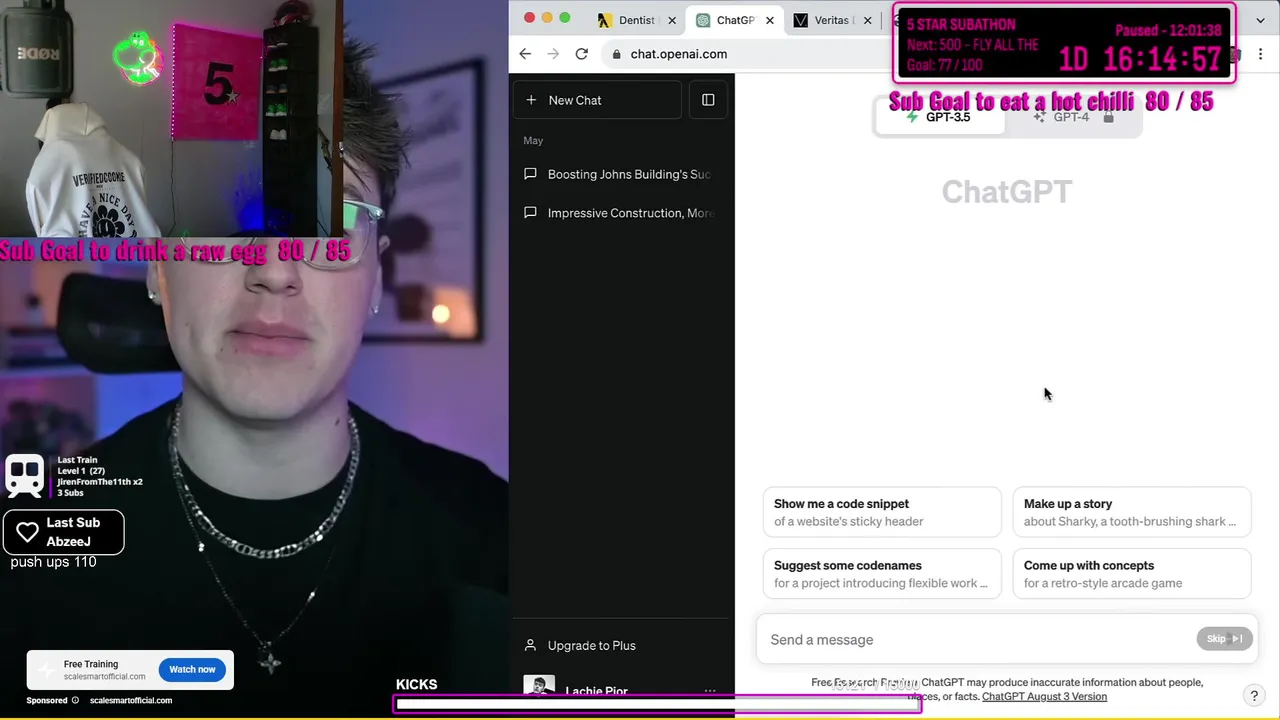
Task: Click the chat bubble icon for Impressive Construction
Action: click(x=530, y=213)
